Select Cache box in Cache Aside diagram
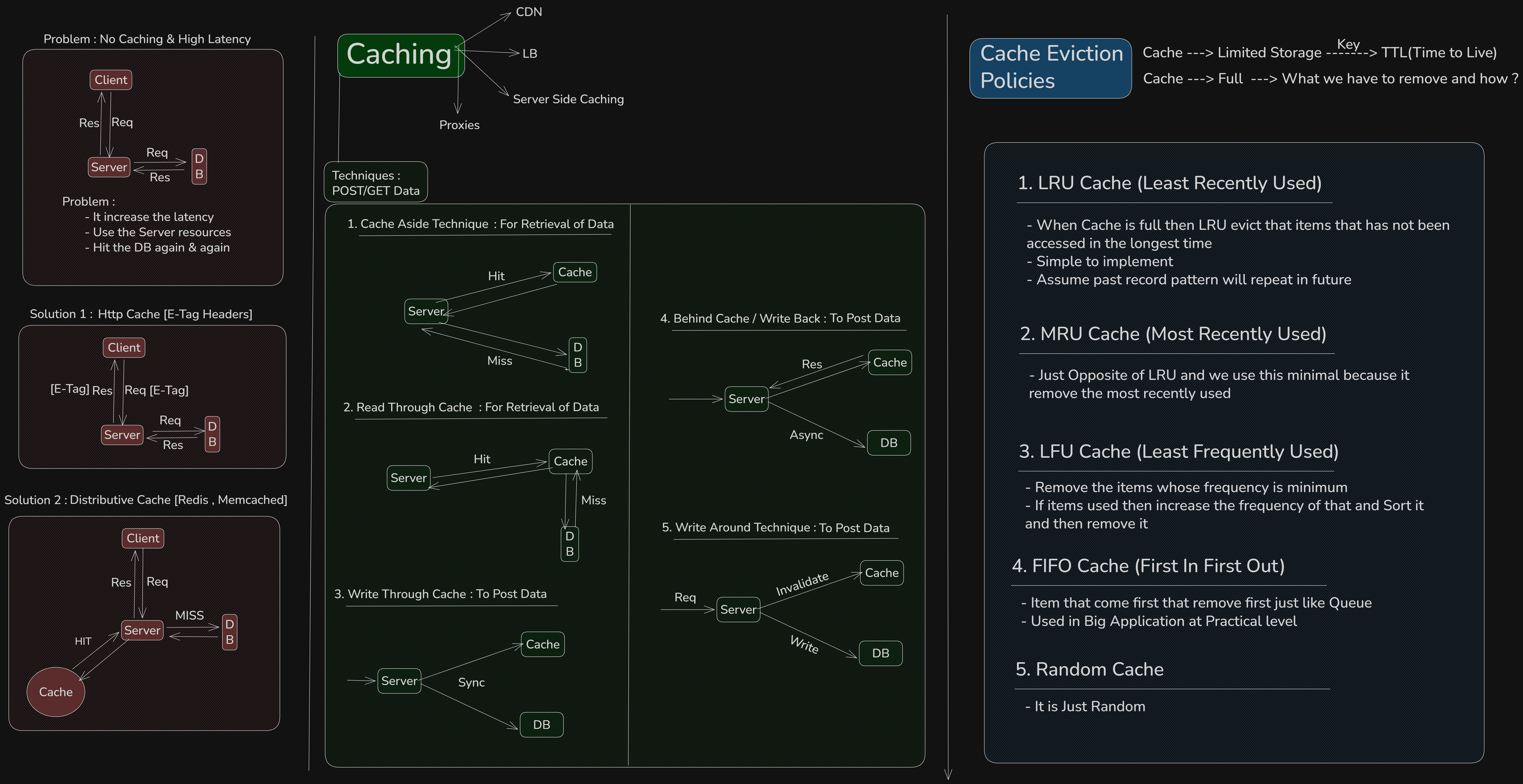1523x784 pixels. [575, 272]
